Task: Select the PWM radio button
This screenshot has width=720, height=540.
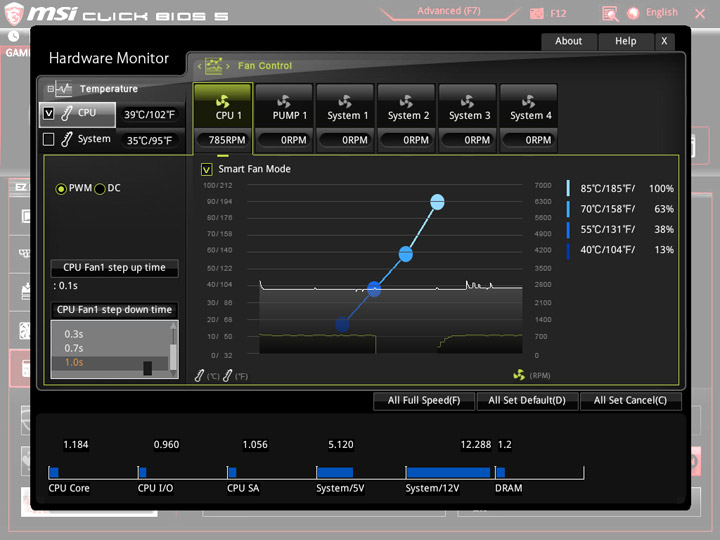Action: click(61, 189)
